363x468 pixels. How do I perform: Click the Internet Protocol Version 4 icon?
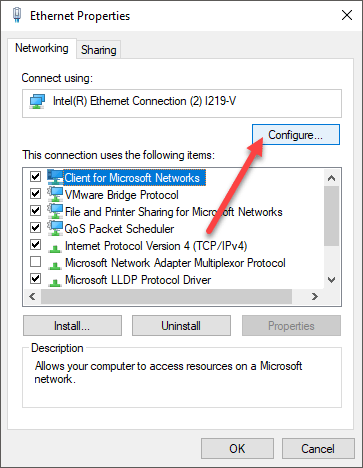[x=55, y=248]
